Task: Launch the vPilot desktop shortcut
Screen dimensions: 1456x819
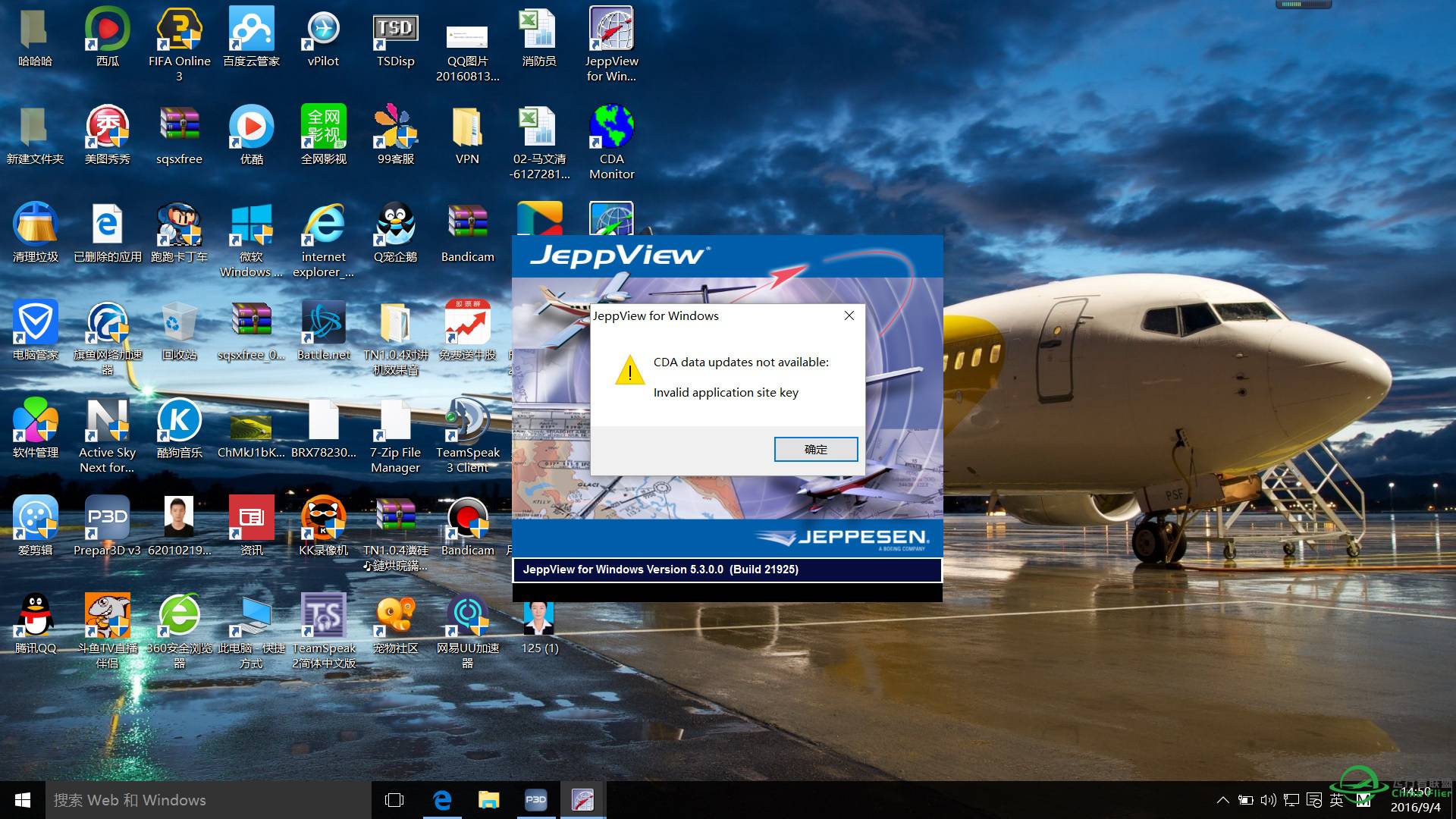Action: (x=323, y=36)
